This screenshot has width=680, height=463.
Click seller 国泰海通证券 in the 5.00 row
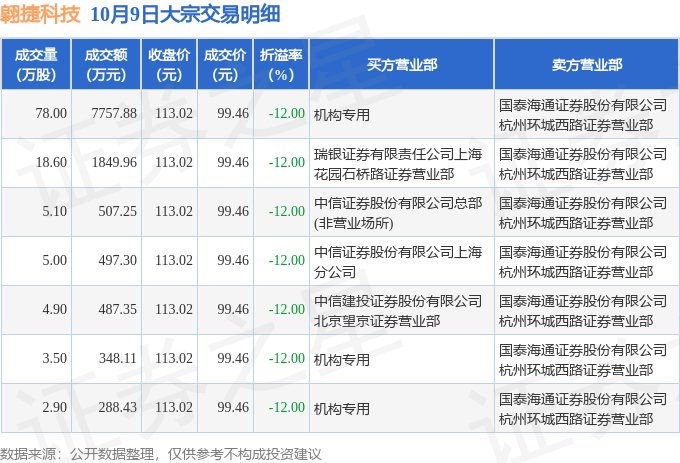583,262
